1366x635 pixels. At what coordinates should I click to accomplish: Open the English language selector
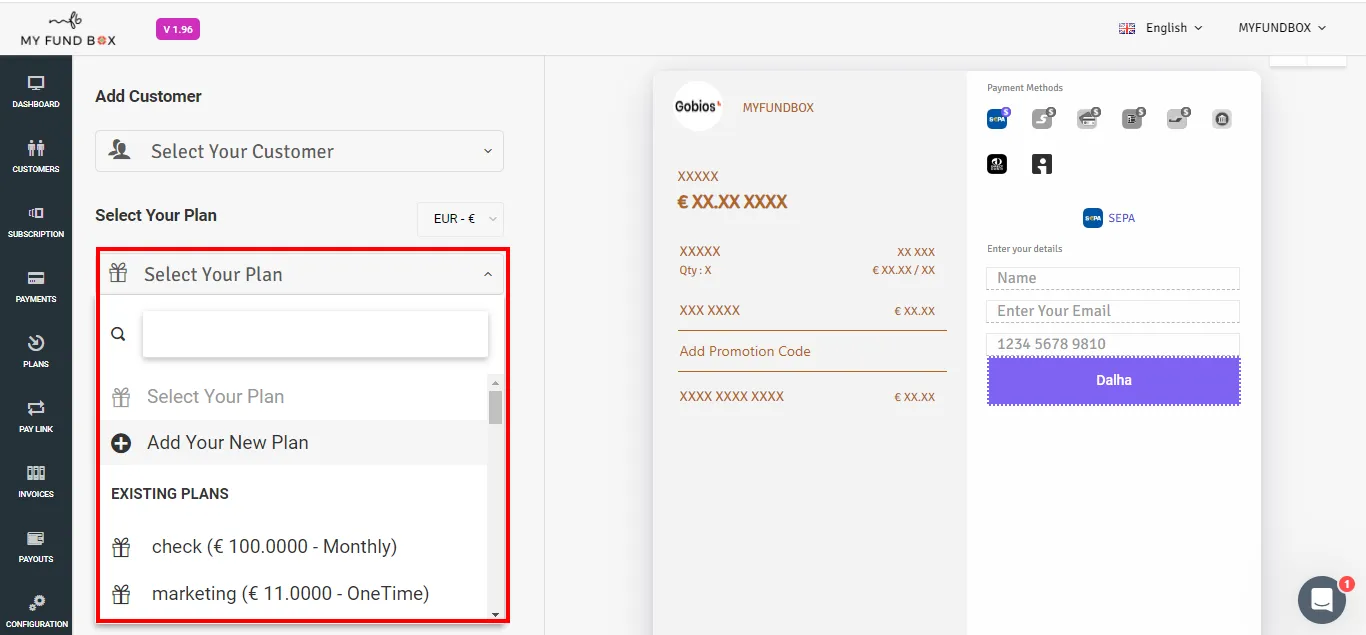point(1160,28)
